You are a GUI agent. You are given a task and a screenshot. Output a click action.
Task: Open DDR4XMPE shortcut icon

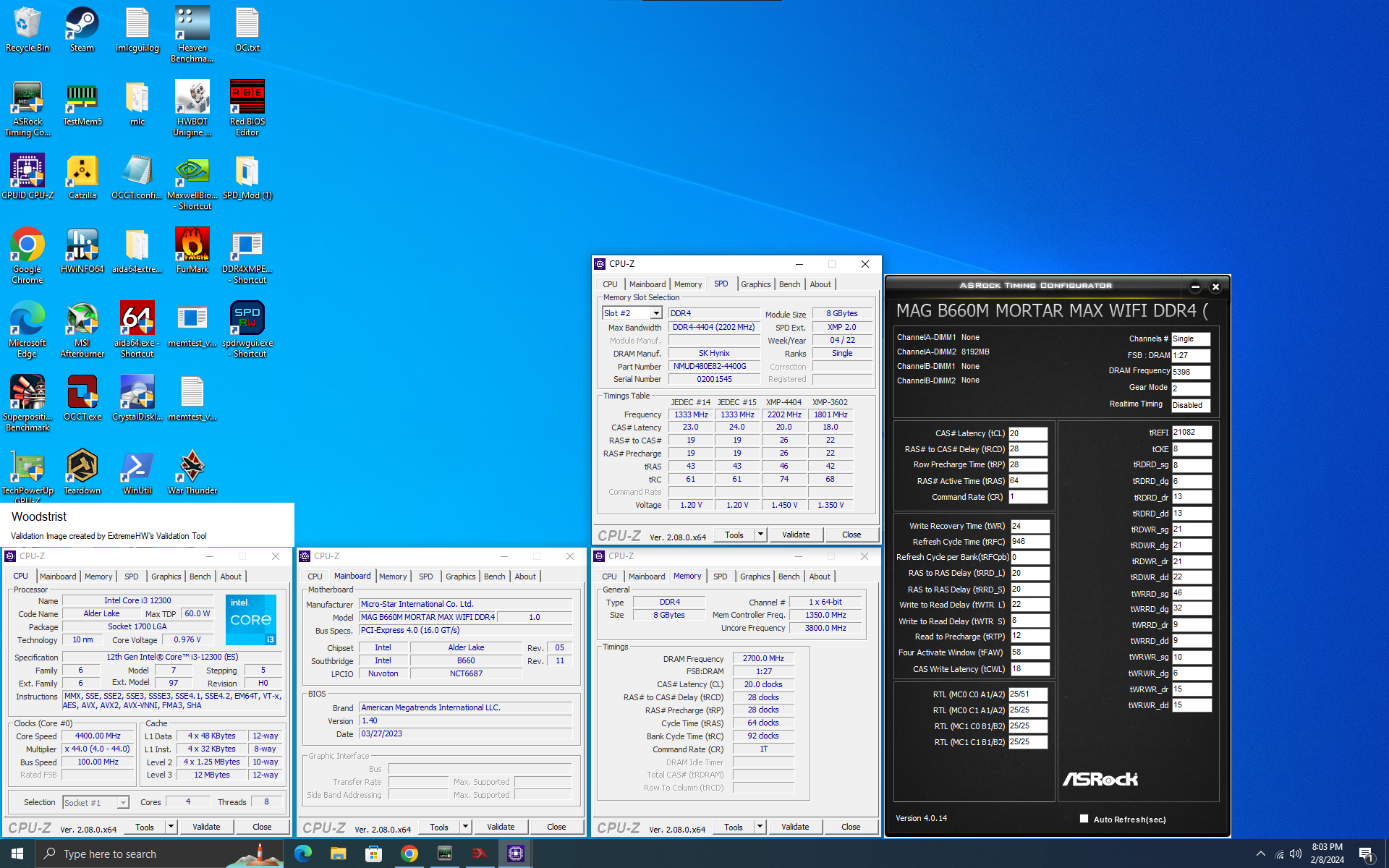pyautogui.click(x=247, y=256)
